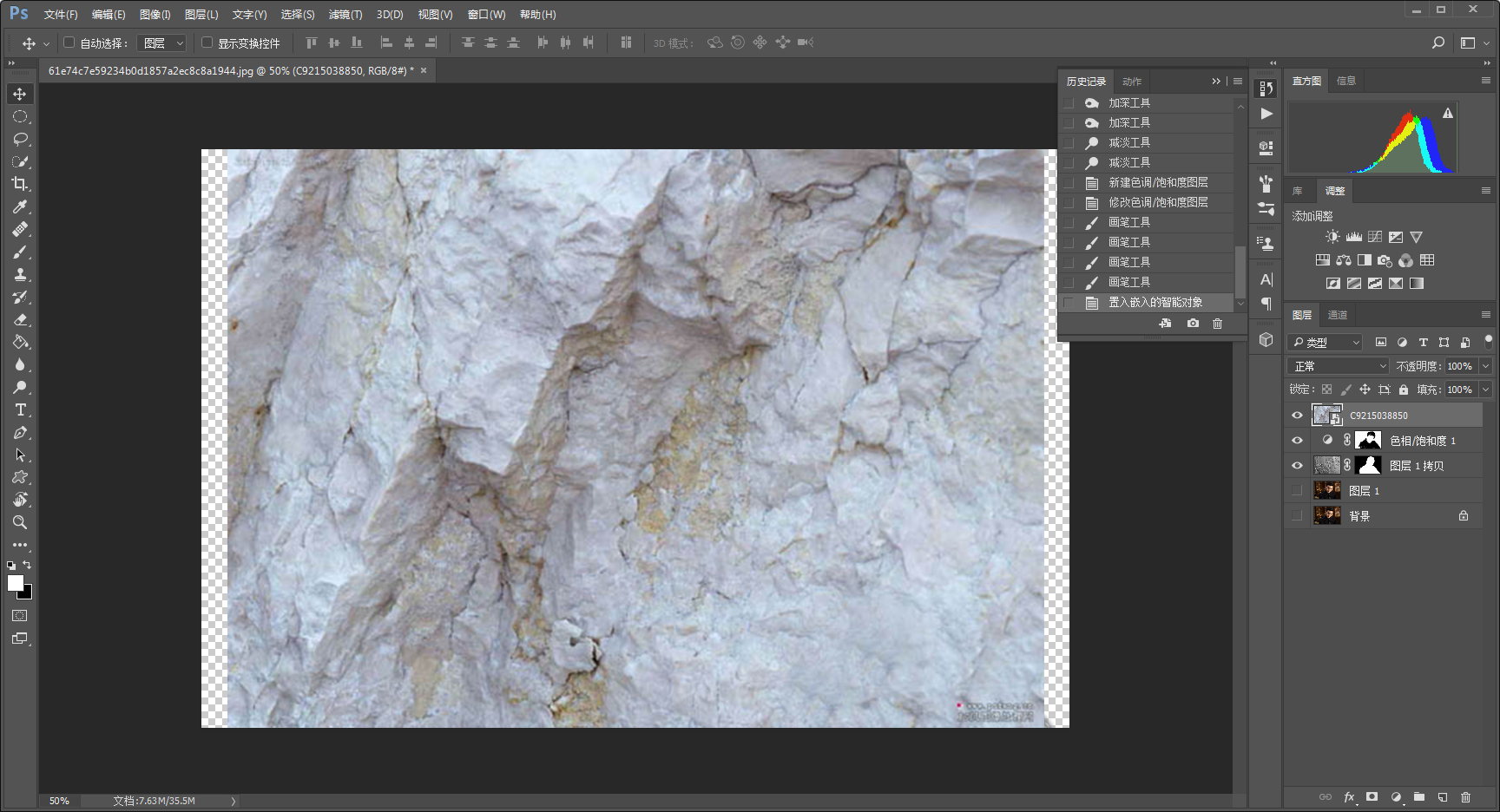
Task: Select the Zoom tool
Action: coord(20,522)
